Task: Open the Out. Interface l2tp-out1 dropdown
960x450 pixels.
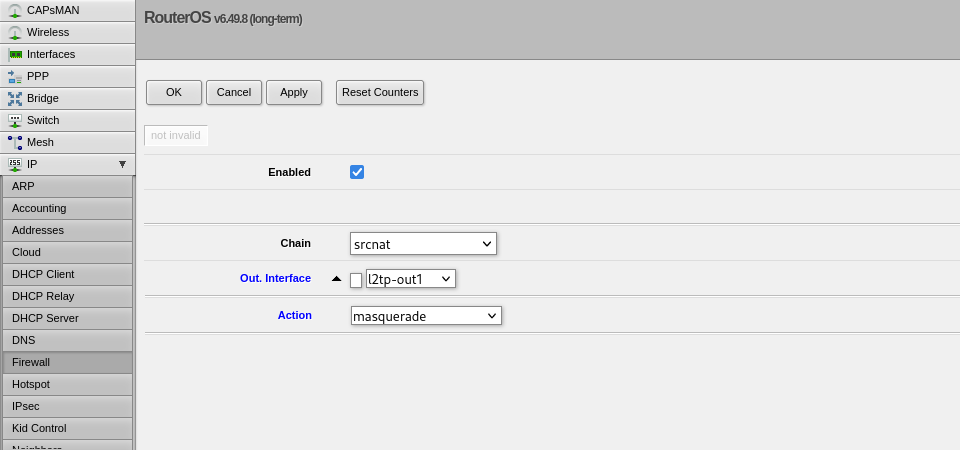Action: 410,279
